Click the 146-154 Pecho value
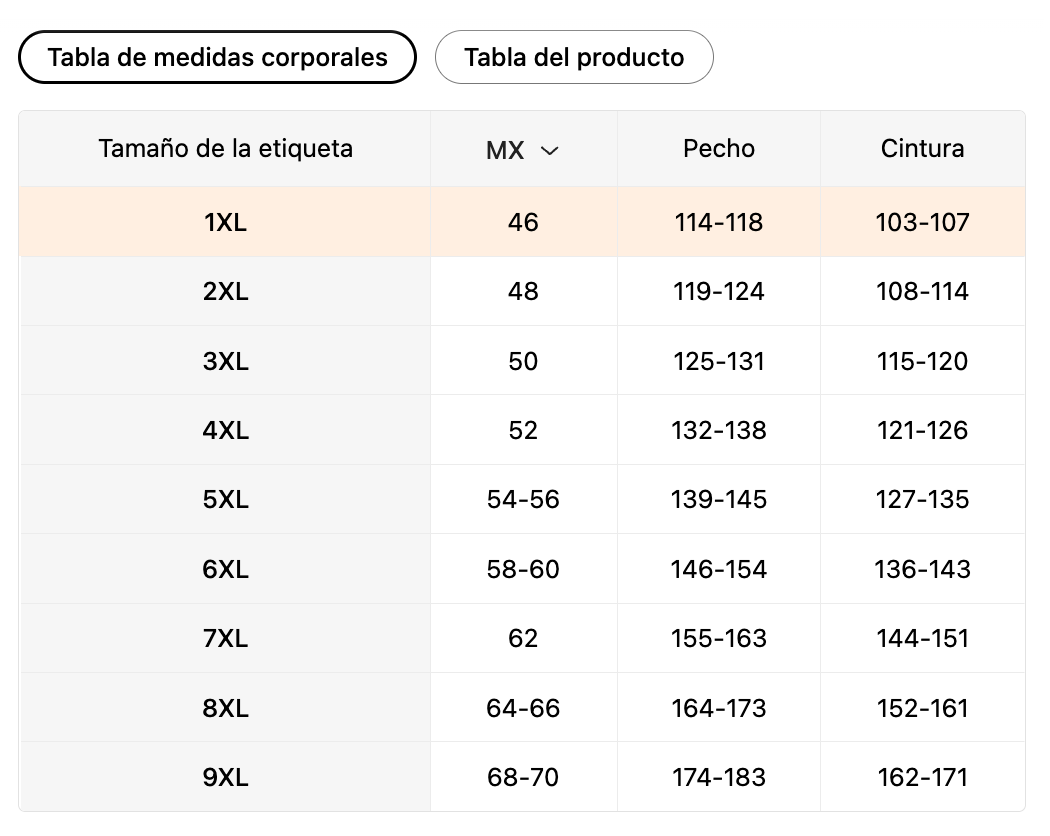Viewport: 1050px width, 836px height. [718, 569]
